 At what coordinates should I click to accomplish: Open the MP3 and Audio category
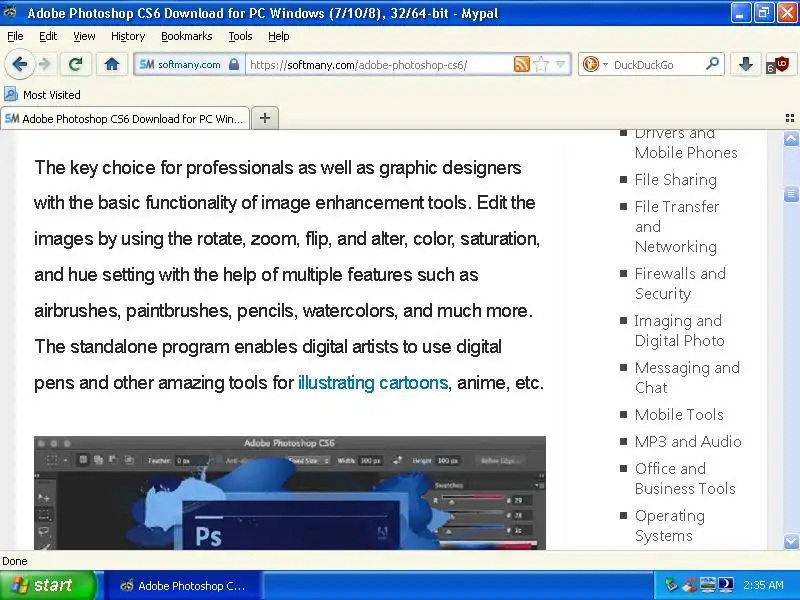coord(688,441)
